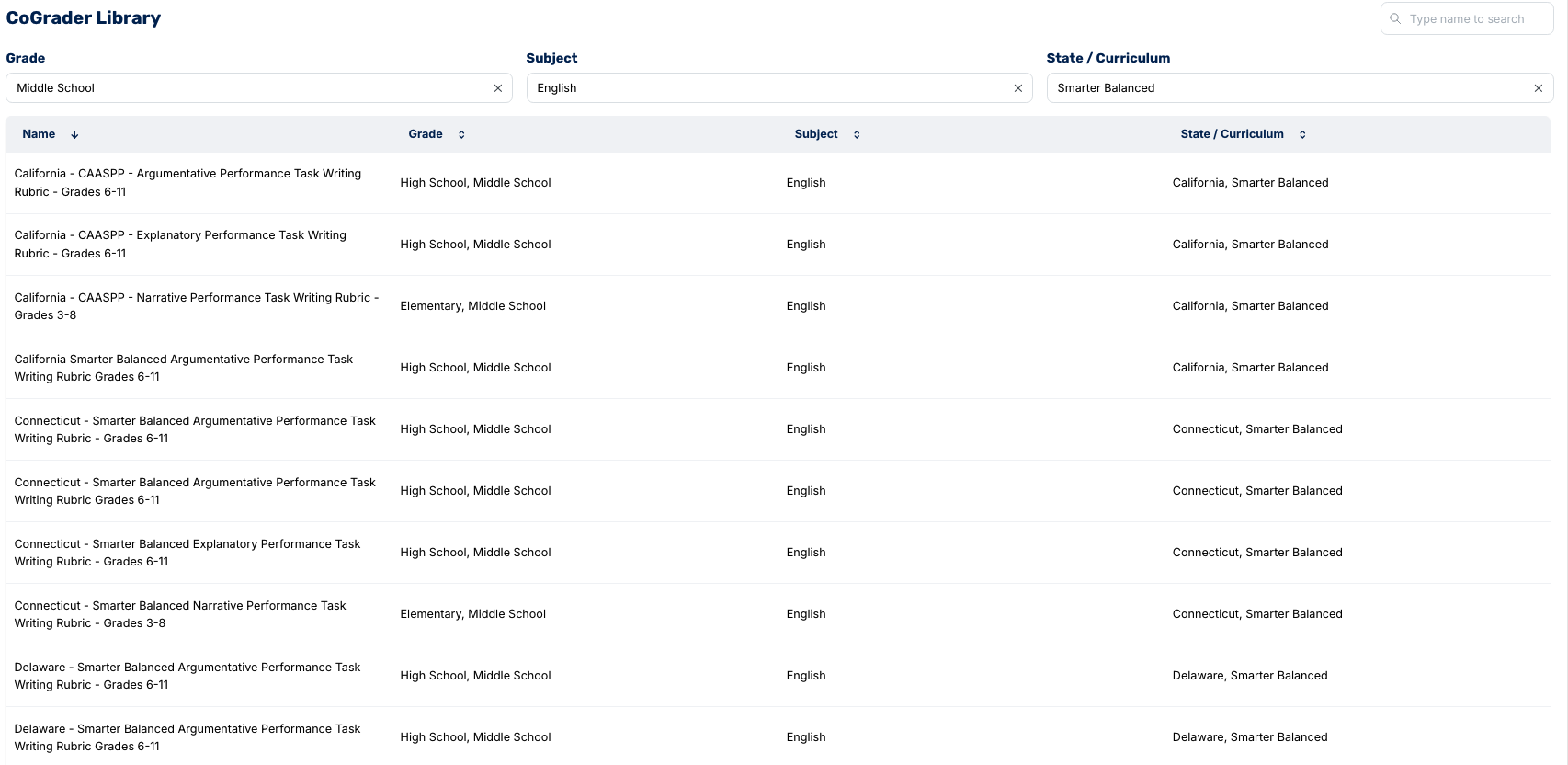Open California Smarter Balanced Argumentative rubric
The image size is (1568, 765).
pyautogui.click(x=184, y=368)
